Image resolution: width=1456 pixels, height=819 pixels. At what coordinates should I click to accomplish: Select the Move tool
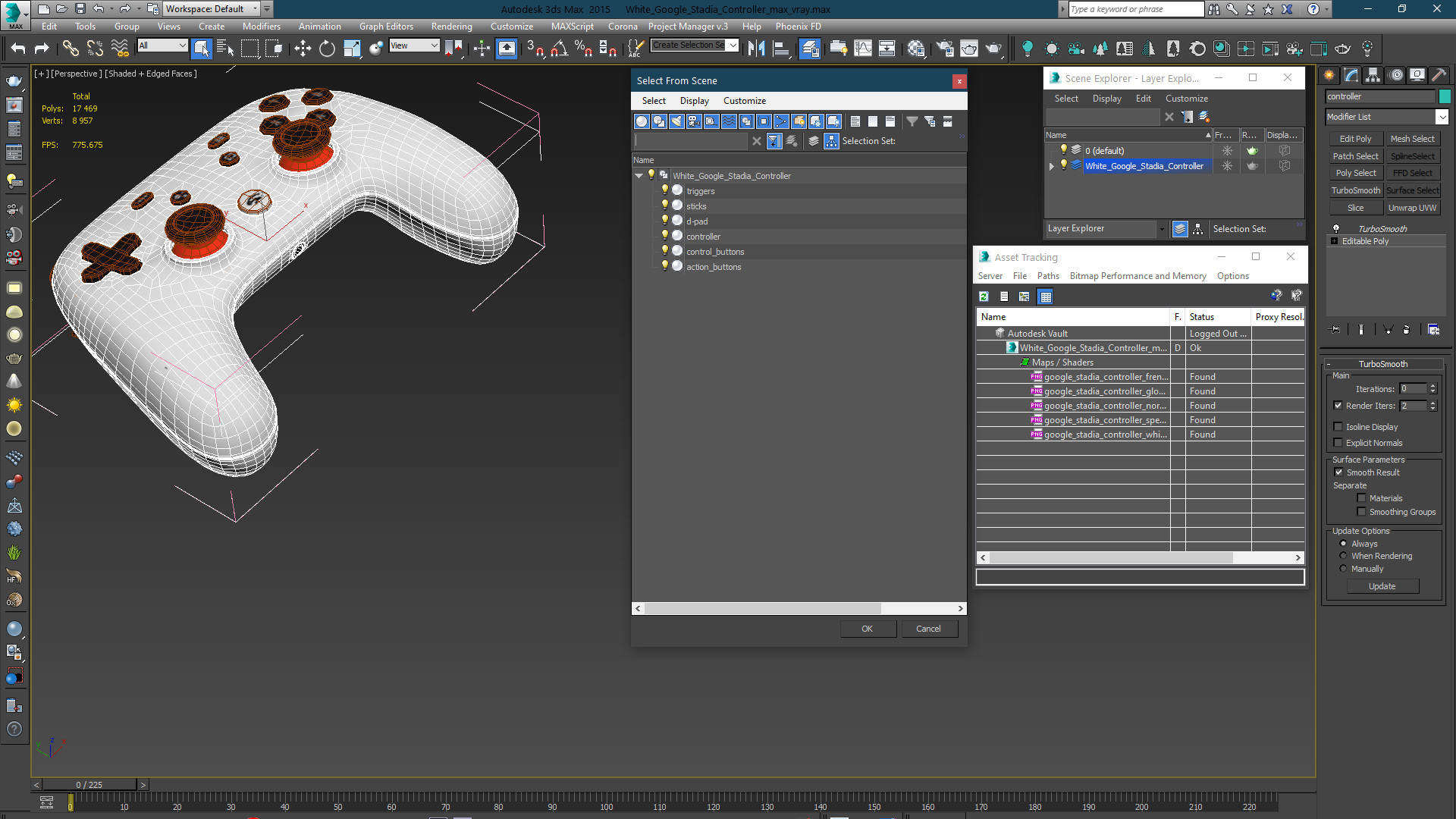click(x=303, y=49)
